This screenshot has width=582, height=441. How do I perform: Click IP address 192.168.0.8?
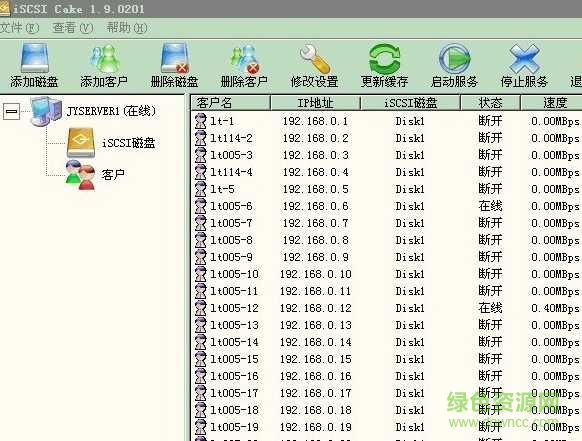coord(315,241)
